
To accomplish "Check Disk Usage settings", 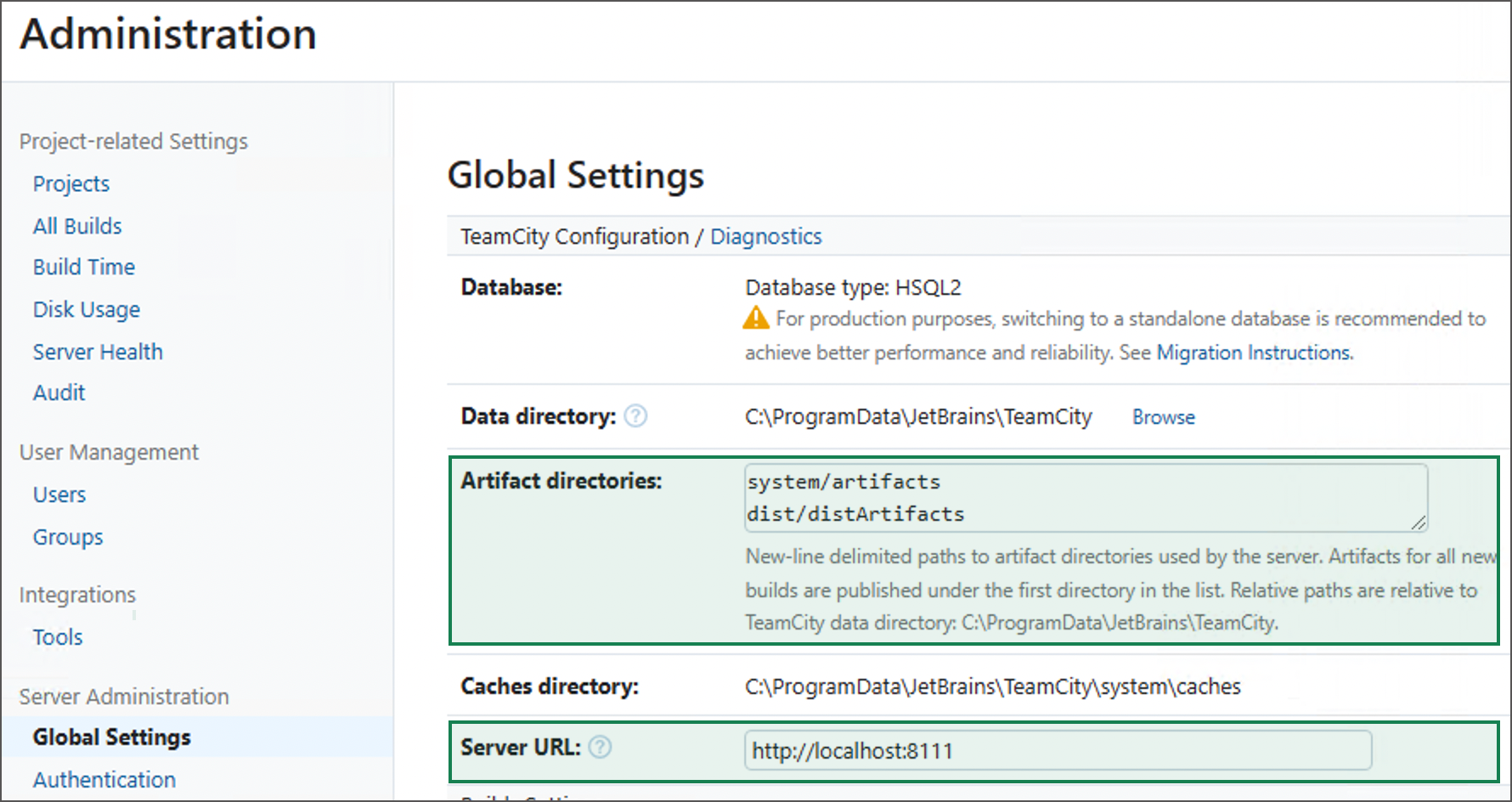I will pyautogui.click(x=86, y=308).
